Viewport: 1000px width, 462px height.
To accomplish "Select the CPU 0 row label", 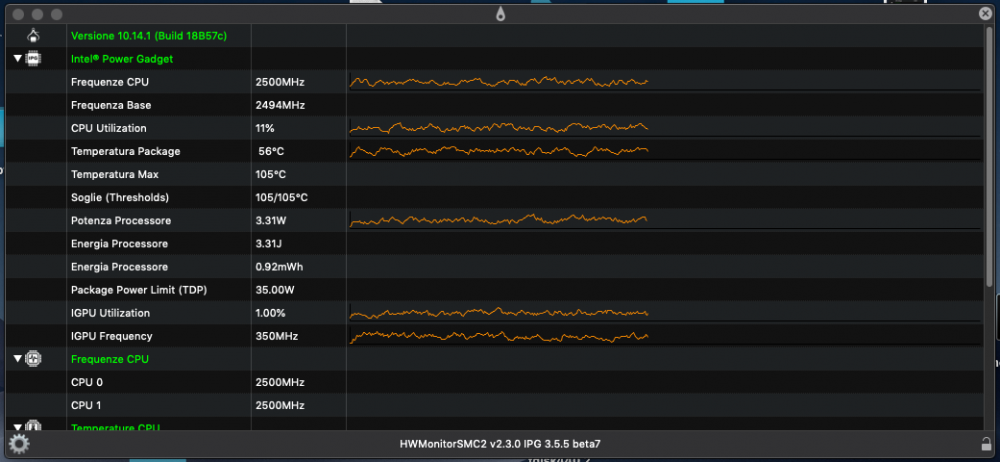I will coord(87,382).
